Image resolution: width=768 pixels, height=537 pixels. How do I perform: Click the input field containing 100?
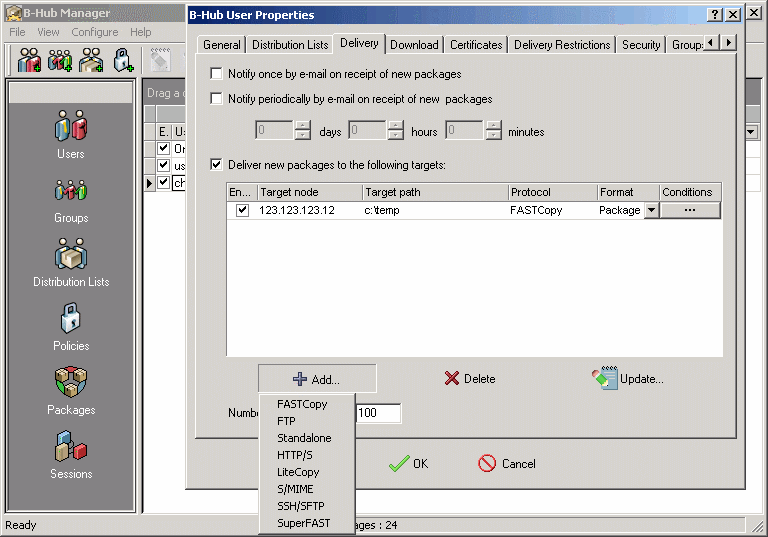tap(378, 413)
